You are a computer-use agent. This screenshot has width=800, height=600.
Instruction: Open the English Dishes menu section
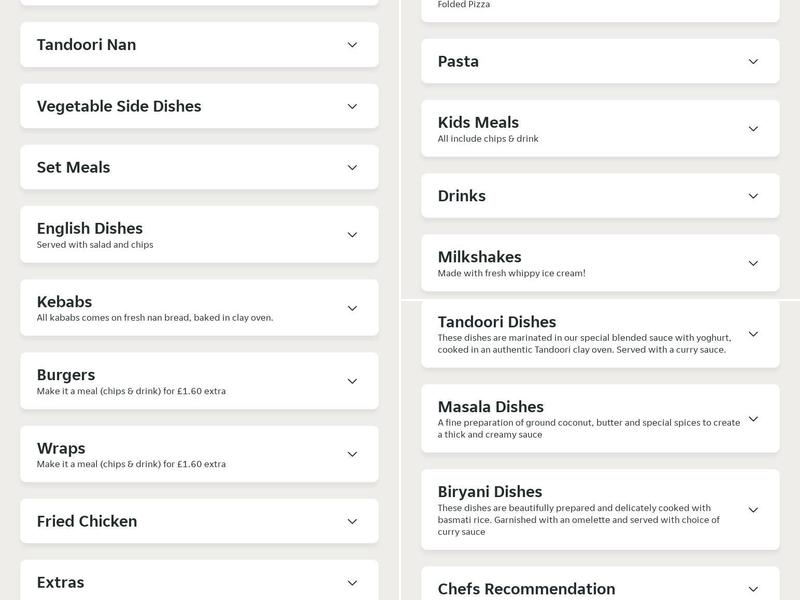[200, 233]
